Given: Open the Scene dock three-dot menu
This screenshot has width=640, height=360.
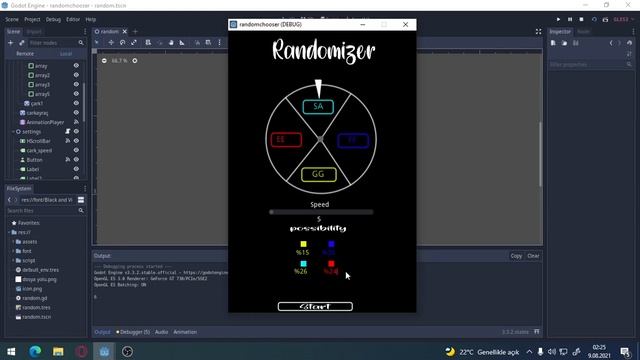Looking at the screenshot, I should tap(85, 31).
